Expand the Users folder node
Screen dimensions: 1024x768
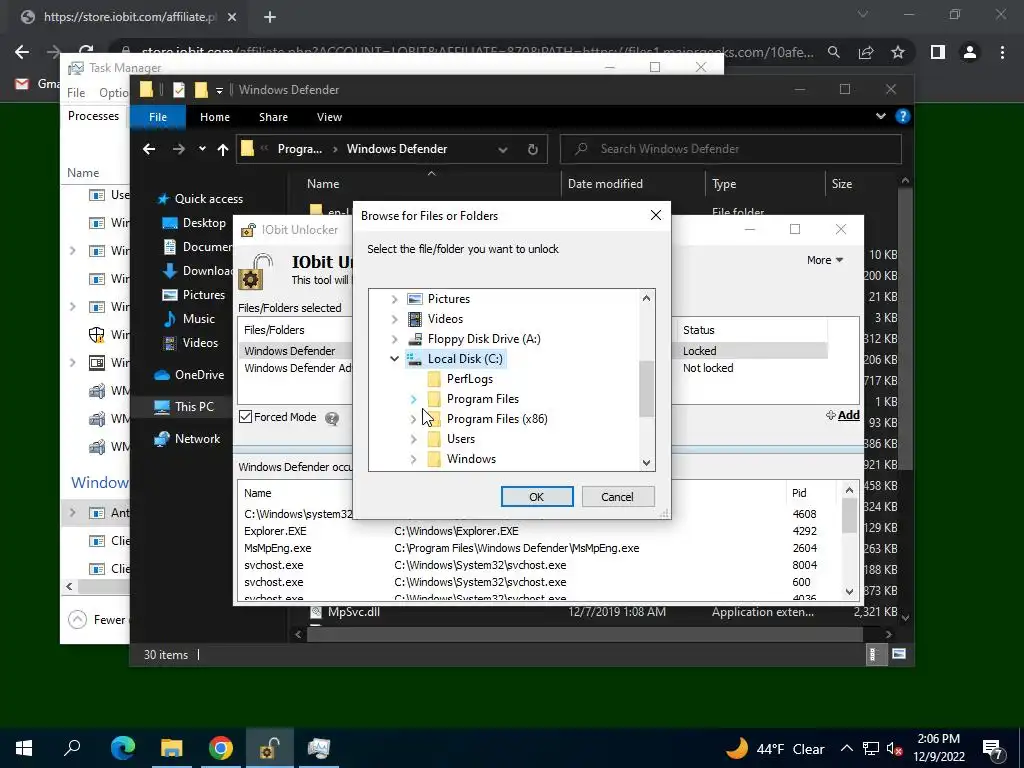(x=413, y=440)
